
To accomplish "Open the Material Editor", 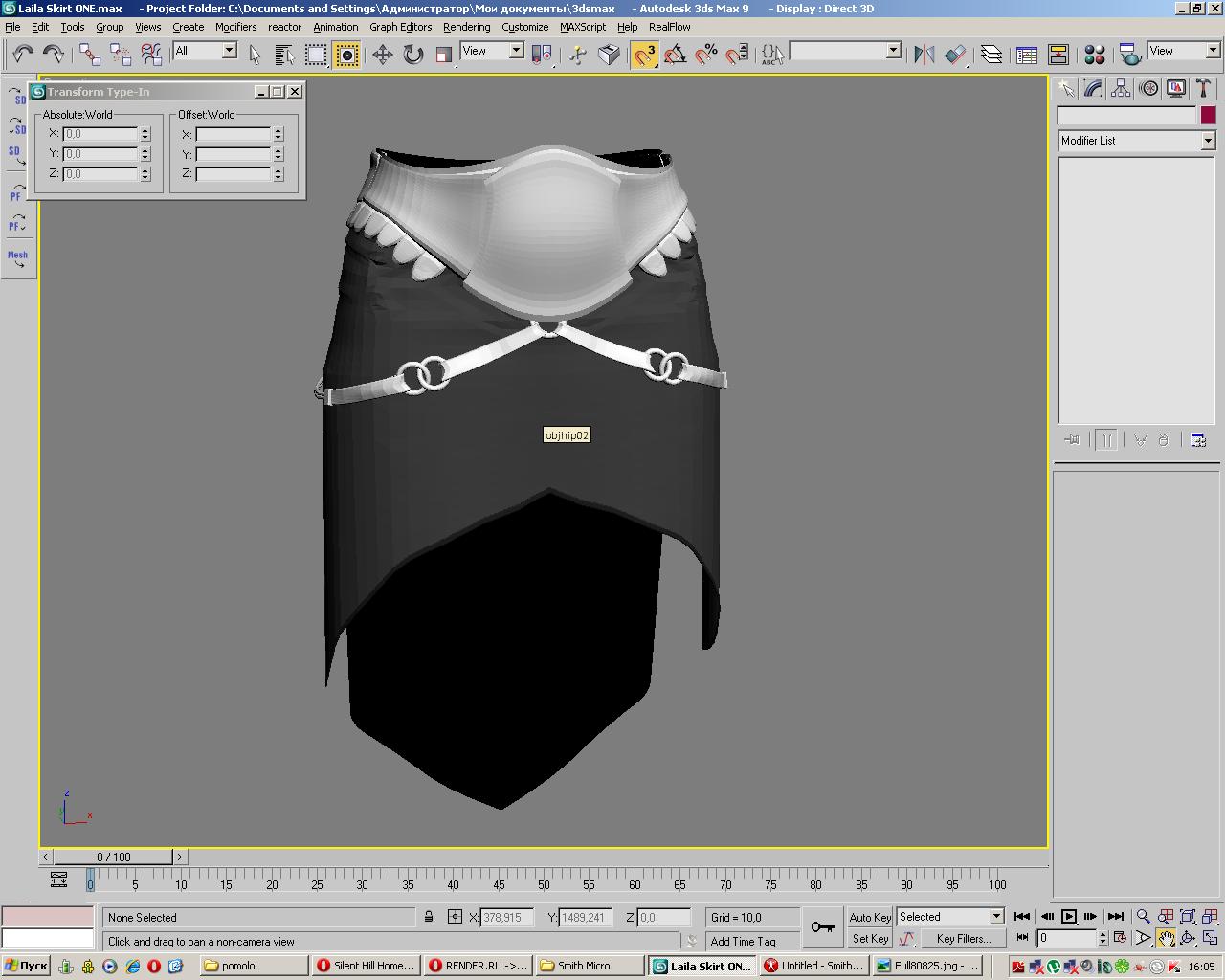I will [x=1095, y=54].
